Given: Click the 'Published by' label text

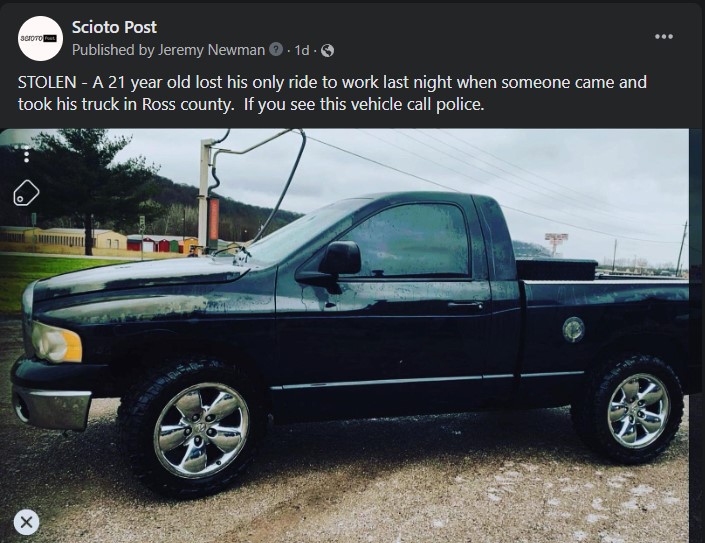Looking at the screenshot, I should 113,50.
